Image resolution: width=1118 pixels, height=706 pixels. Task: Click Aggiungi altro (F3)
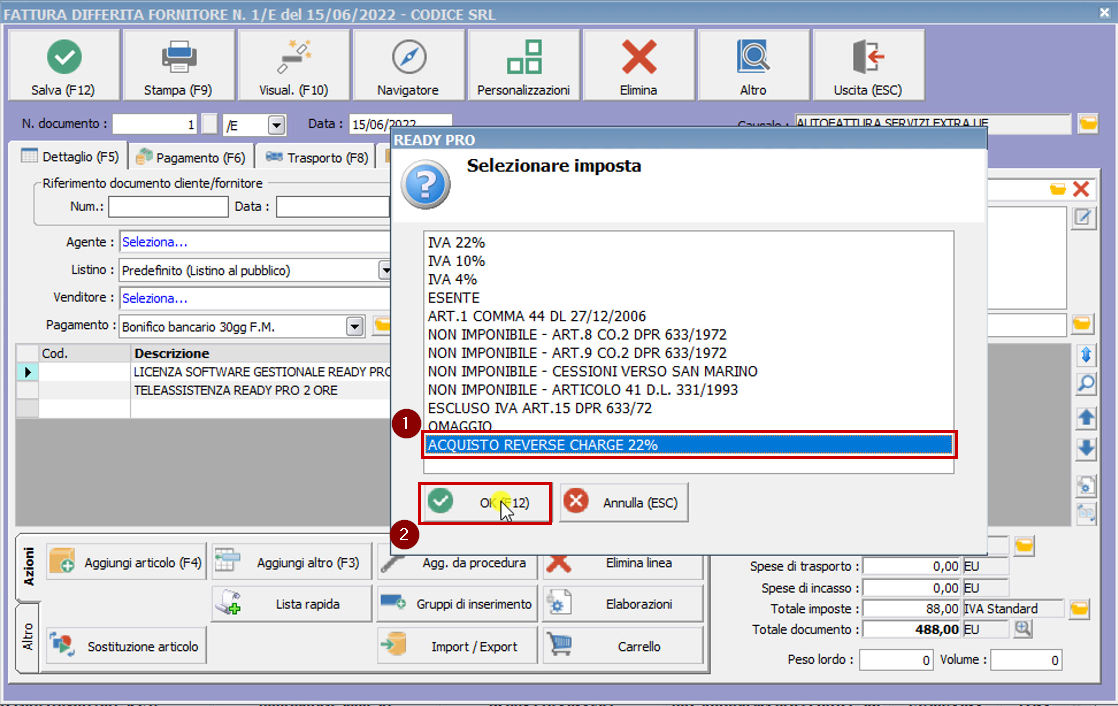pos(292,563)
